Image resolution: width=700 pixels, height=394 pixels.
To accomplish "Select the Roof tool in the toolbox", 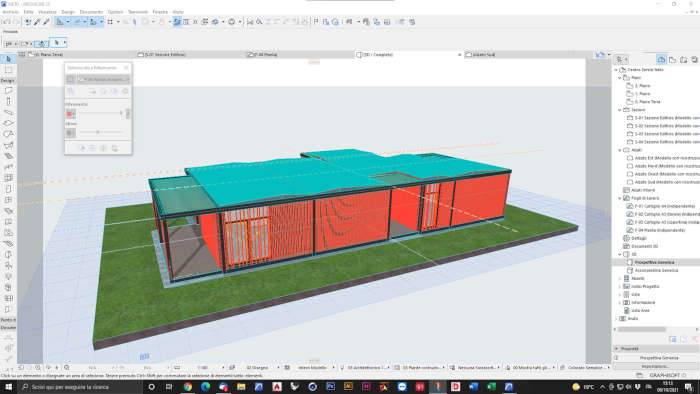I will [x=8, y=134].
